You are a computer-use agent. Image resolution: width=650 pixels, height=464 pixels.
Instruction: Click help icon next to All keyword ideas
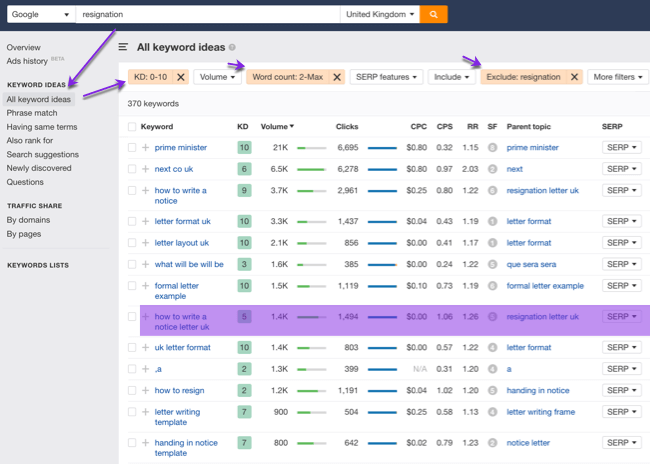point(232,47)
